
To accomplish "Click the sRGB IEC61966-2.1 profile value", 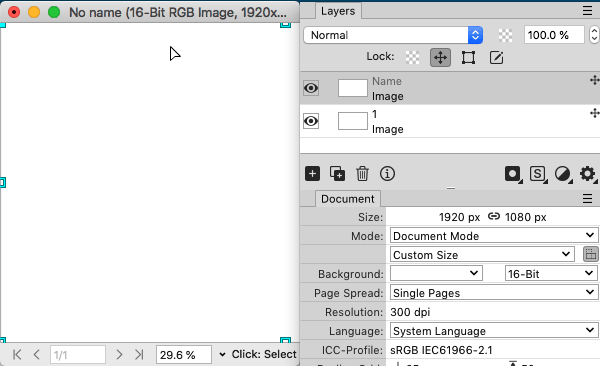I will coord(441,350).
